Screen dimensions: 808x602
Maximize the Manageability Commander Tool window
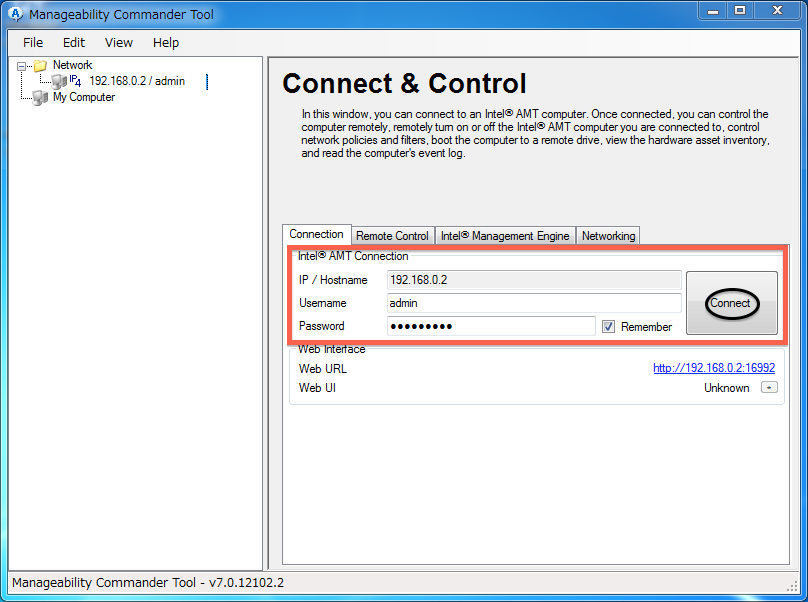(740, 11)
